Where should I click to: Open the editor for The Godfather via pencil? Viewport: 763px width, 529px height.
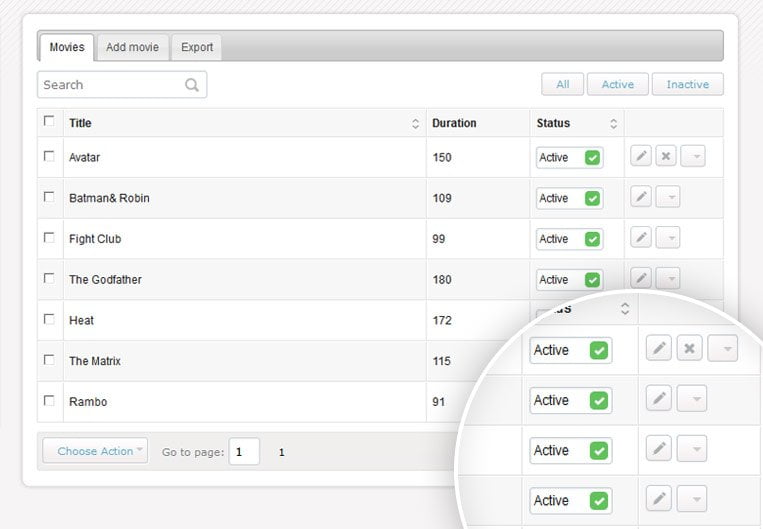pyautogui.click(x=641, y=278)
